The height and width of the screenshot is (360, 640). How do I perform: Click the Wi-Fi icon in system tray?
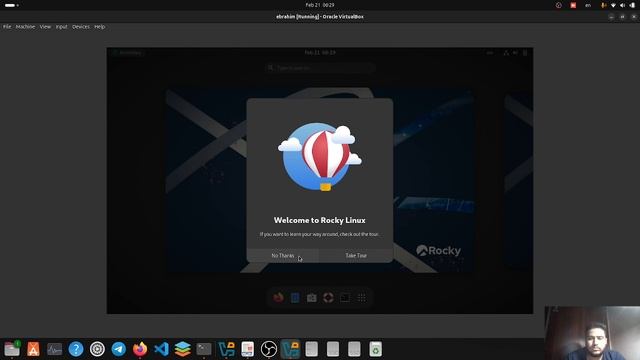(x=613, y=5)
